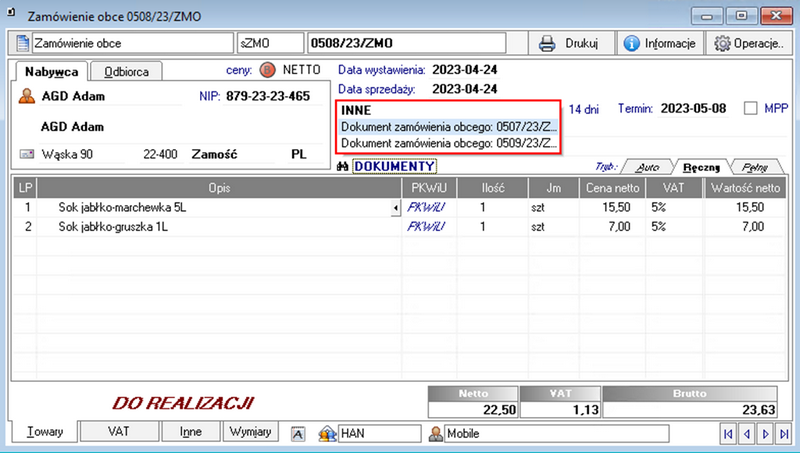Open the Informacje button
Image resolution: width=800 pixels, height=453 pixels.
pos(661,43)
